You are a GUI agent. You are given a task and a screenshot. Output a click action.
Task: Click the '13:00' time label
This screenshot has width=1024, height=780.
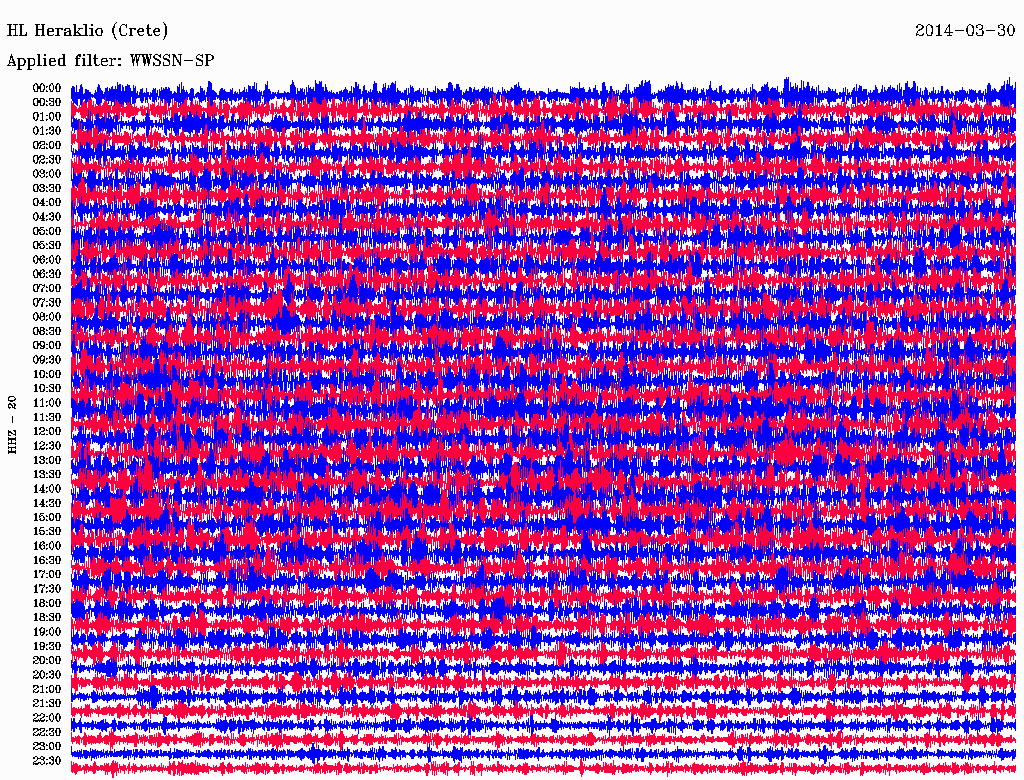[47, 460]
